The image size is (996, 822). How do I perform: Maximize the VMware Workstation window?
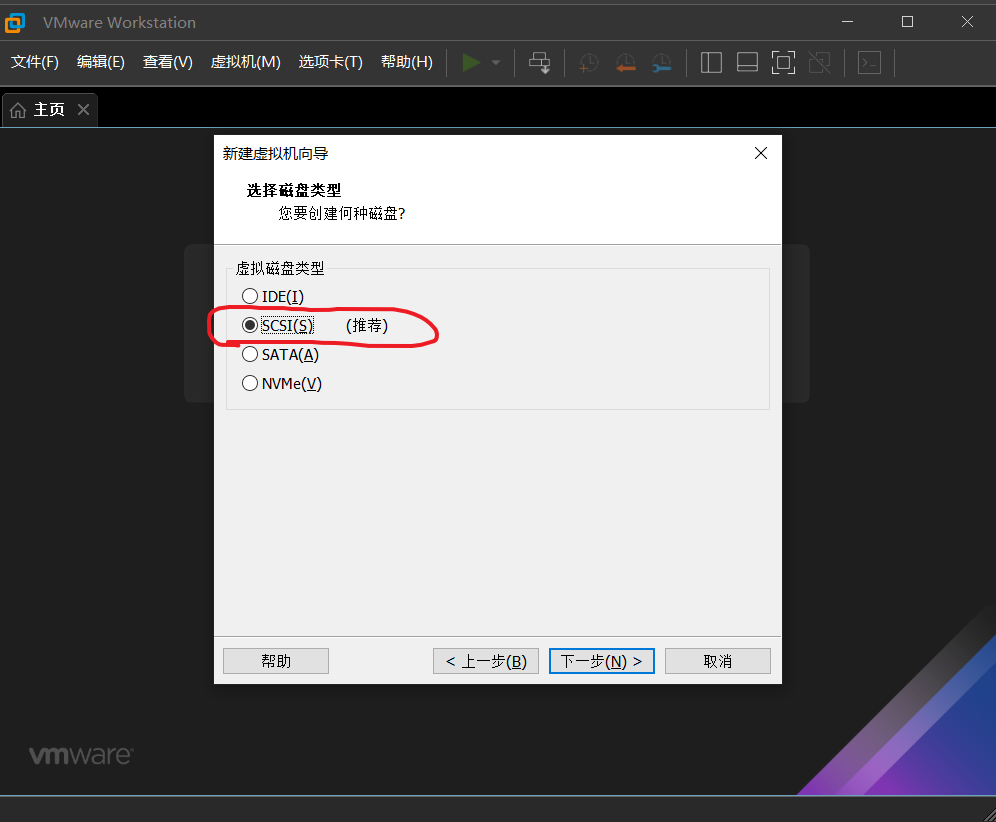pyautogui.click(x=907, y=22)
